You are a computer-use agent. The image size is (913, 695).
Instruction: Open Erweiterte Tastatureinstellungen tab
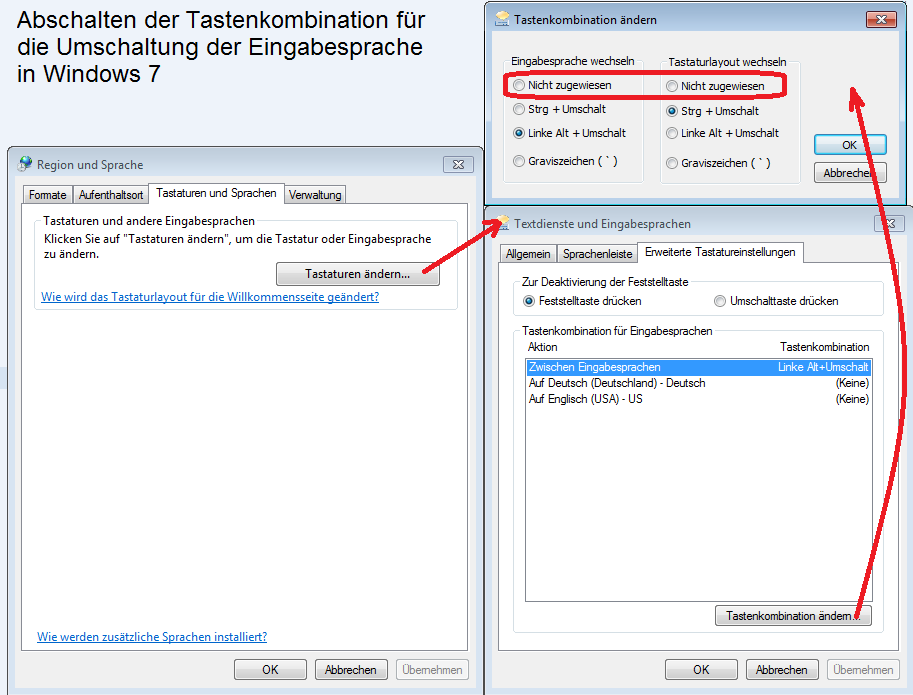(720, 252)
